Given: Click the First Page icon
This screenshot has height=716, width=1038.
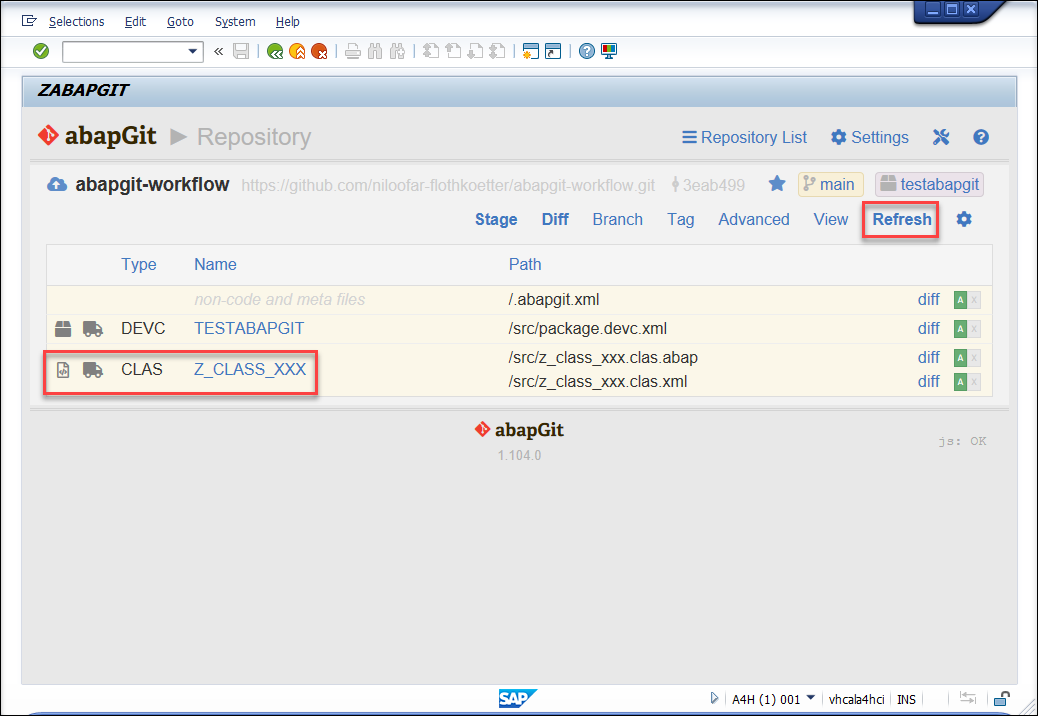Looking at the screenshot, I should click(x=431, y=51).
